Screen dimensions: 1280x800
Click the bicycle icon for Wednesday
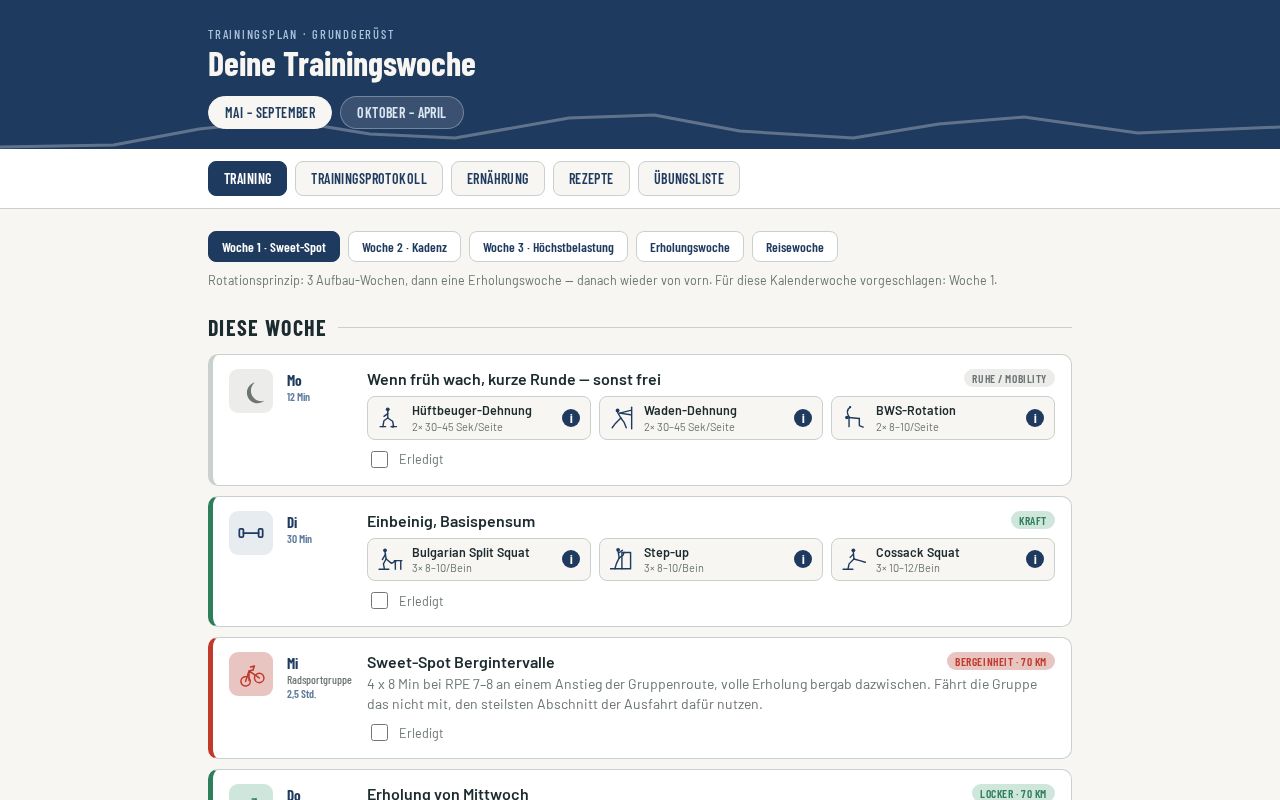tap(251, 674)
